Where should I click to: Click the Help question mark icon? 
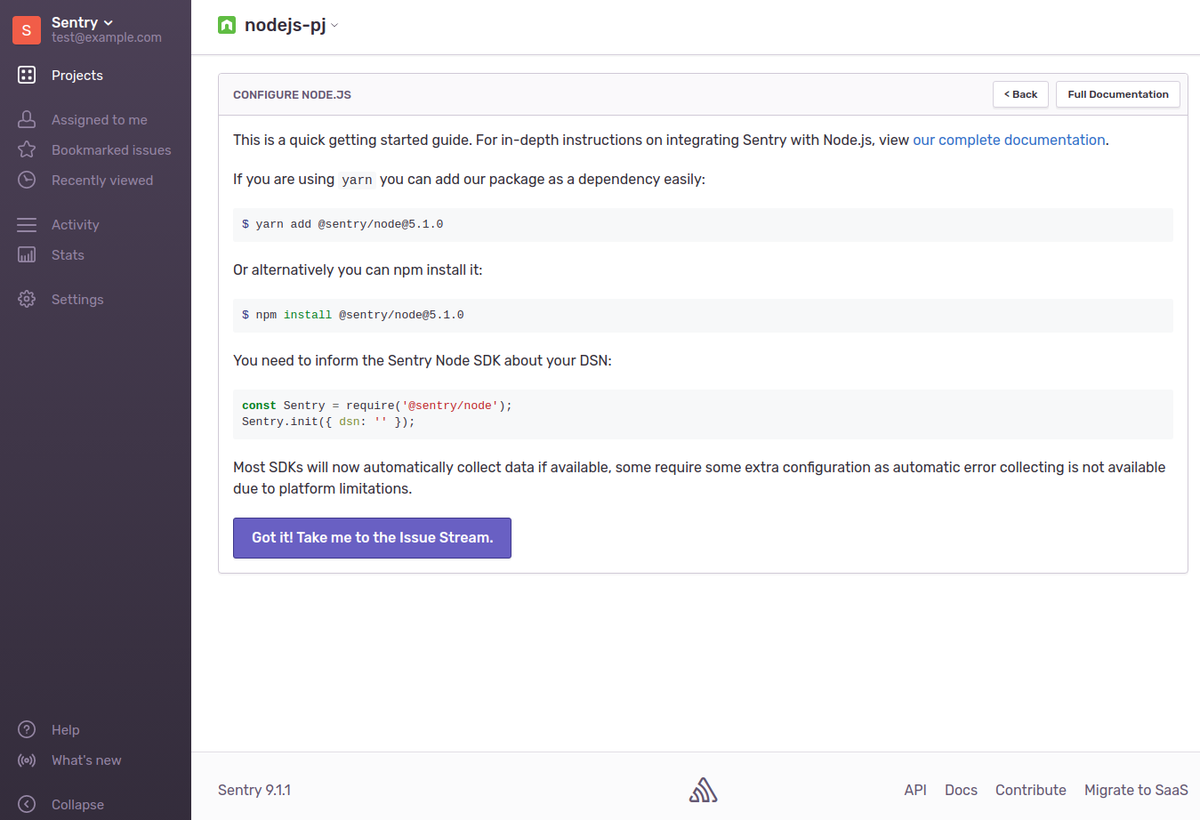click(x=27, y=730)
